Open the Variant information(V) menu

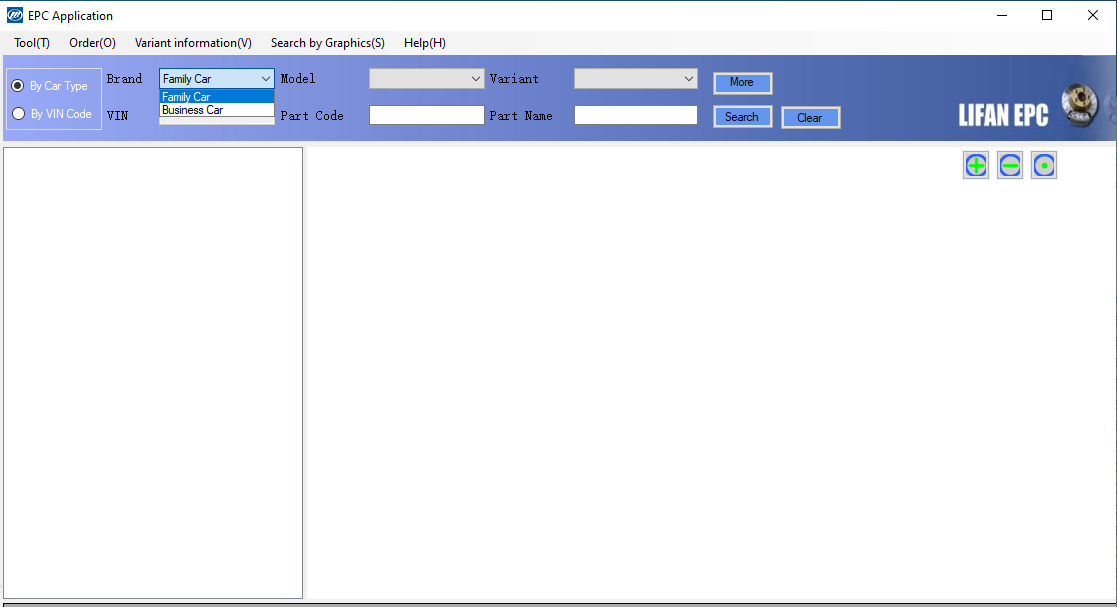pos(193,43)
